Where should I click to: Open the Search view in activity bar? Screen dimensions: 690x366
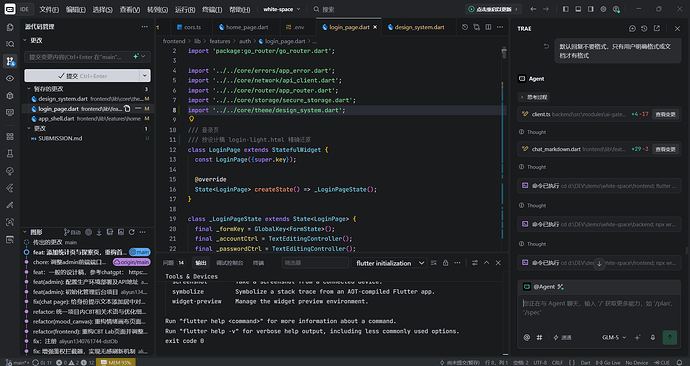(x=10, y=44)
